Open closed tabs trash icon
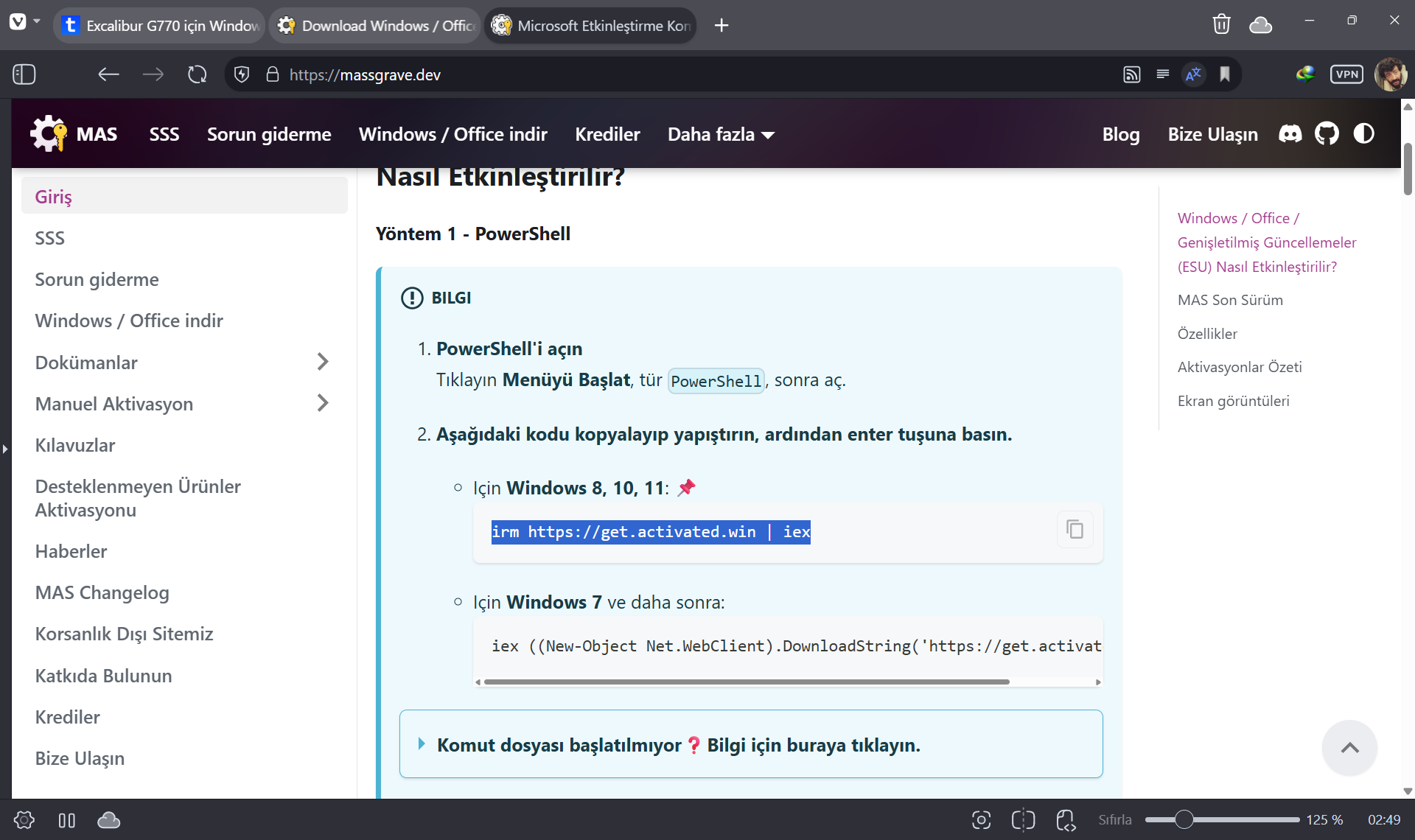This screenshot has width=1415, height=840. point(1221,24)
